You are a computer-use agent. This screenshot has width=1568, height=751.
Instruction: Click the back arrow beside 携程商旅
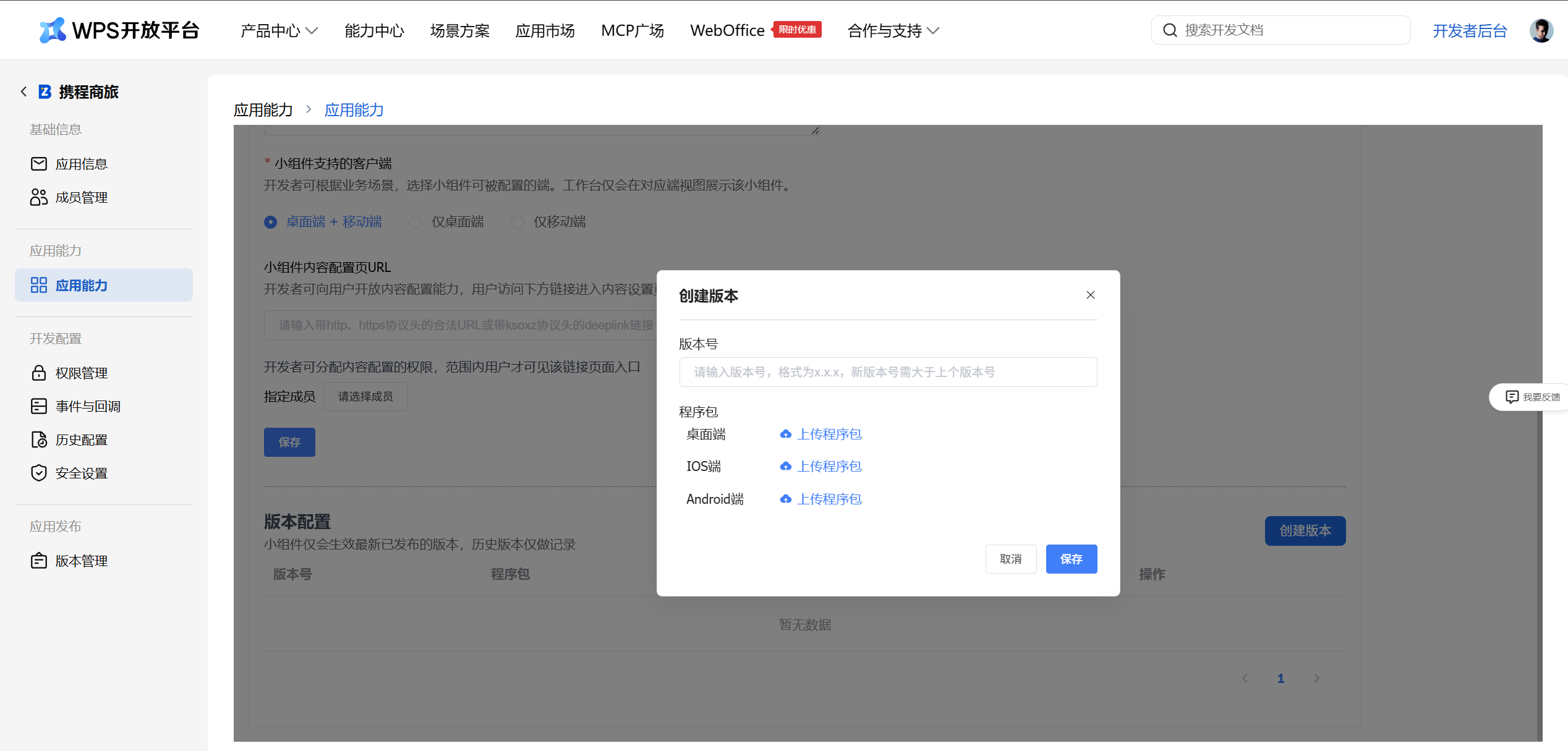[23, 91]
